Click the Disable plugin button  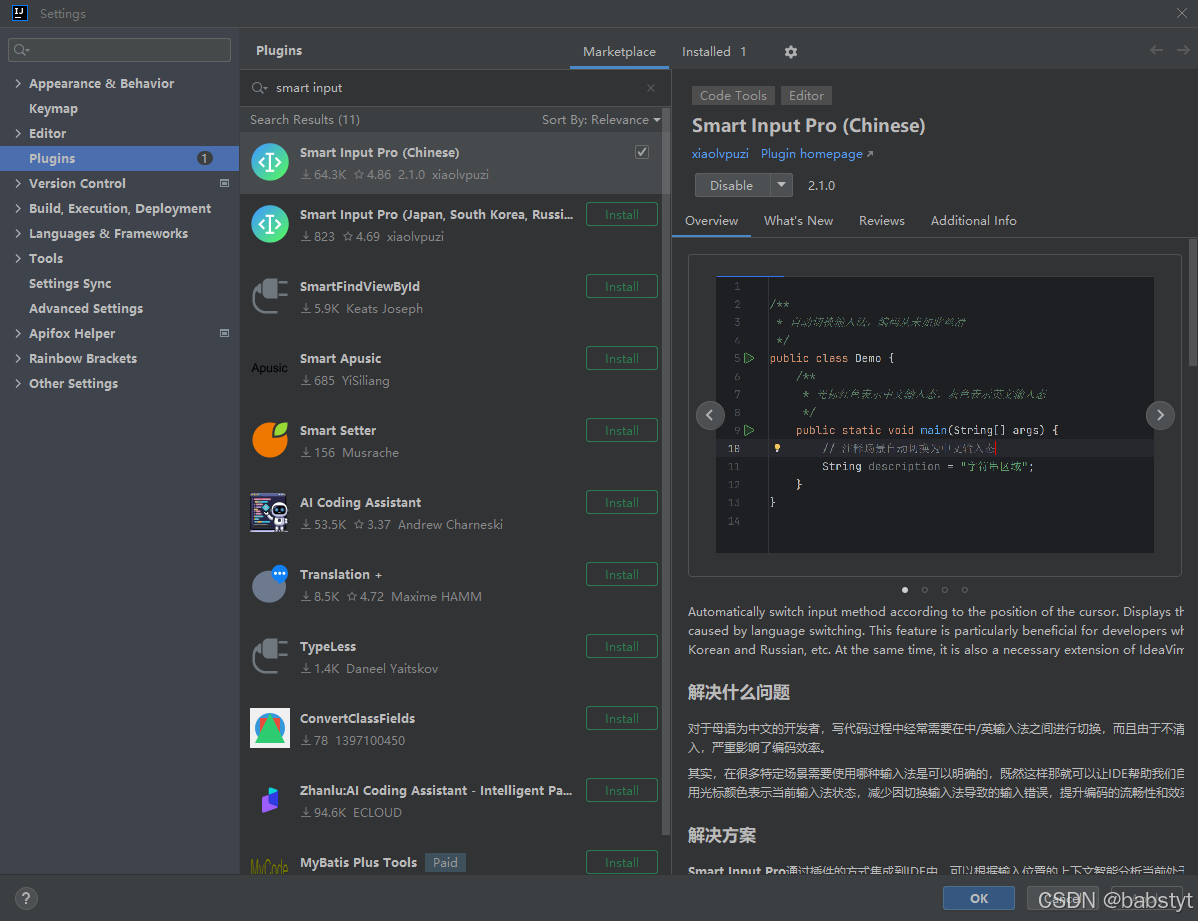click(732, 185)
